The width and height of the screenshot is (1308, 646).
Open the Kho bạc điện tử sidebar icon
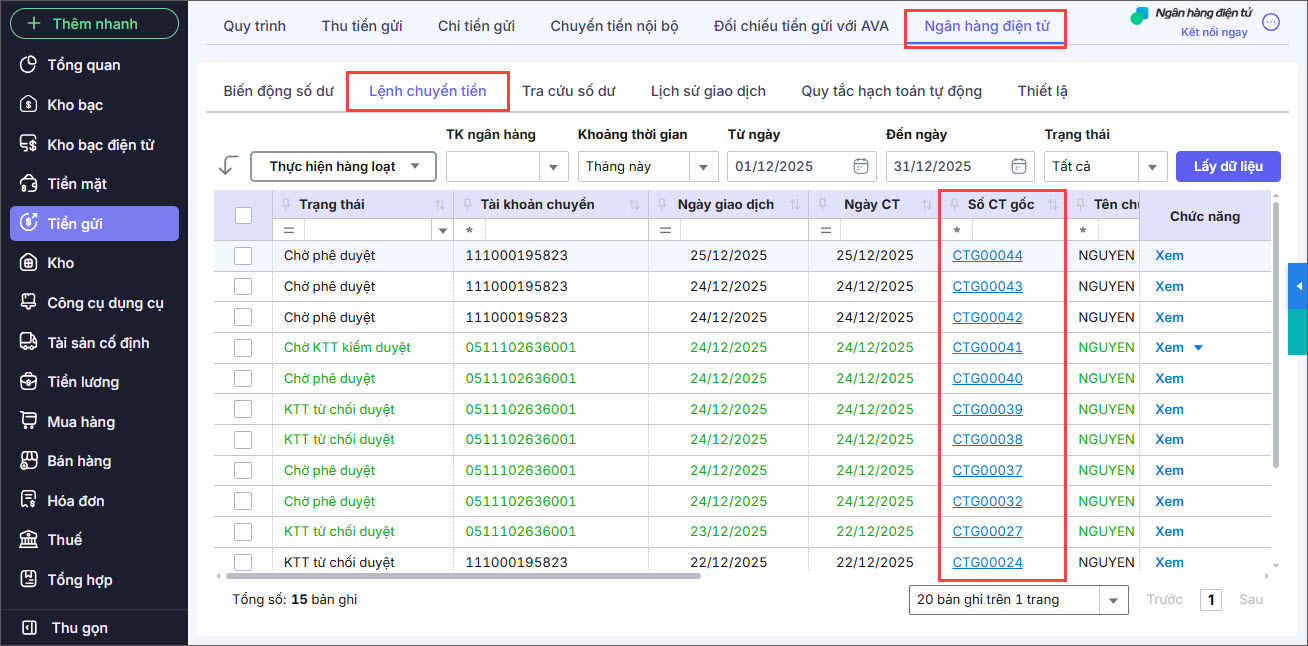pyautogui.click(x=29, y=145)
